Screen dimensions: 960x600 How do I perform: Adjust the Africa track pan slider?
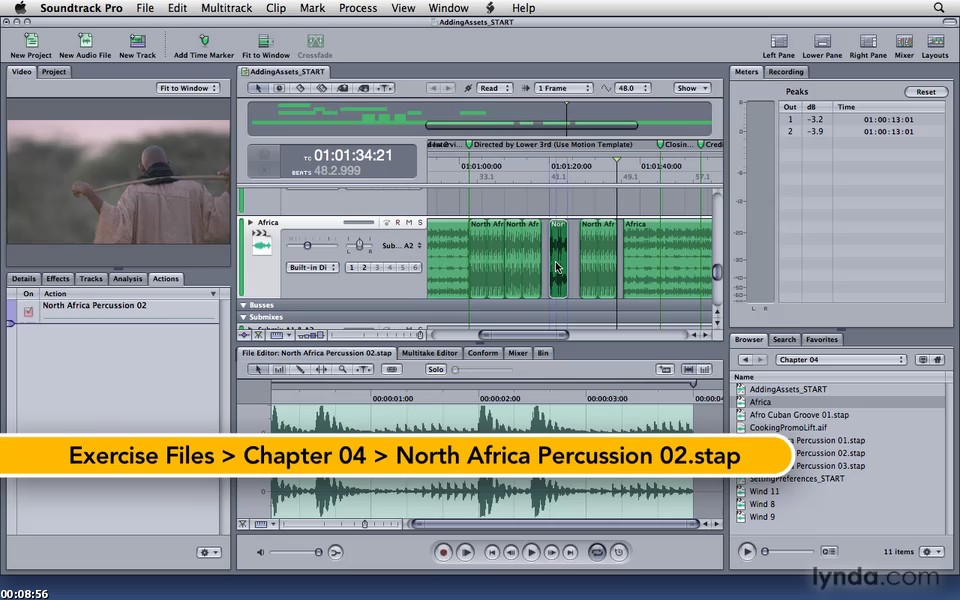pos(359,245)
